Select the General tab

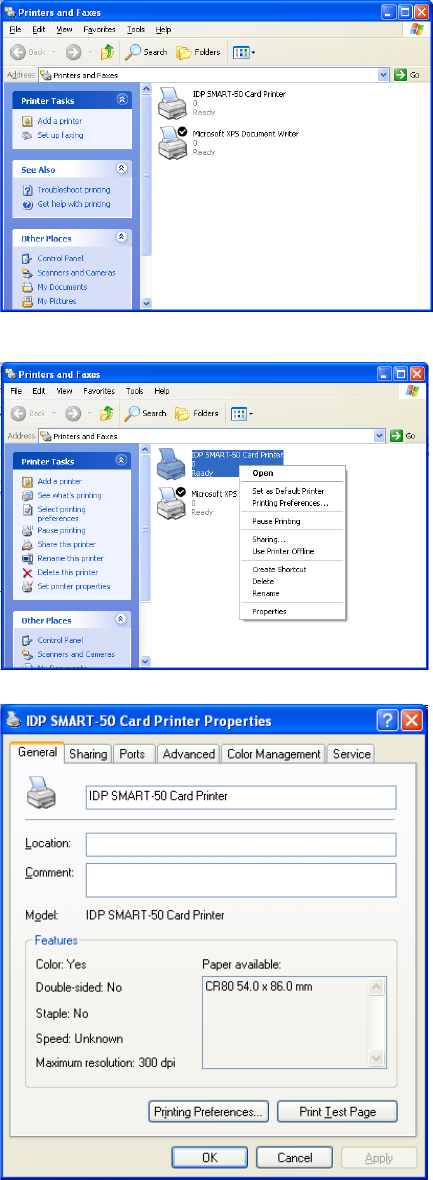(38, 752)
